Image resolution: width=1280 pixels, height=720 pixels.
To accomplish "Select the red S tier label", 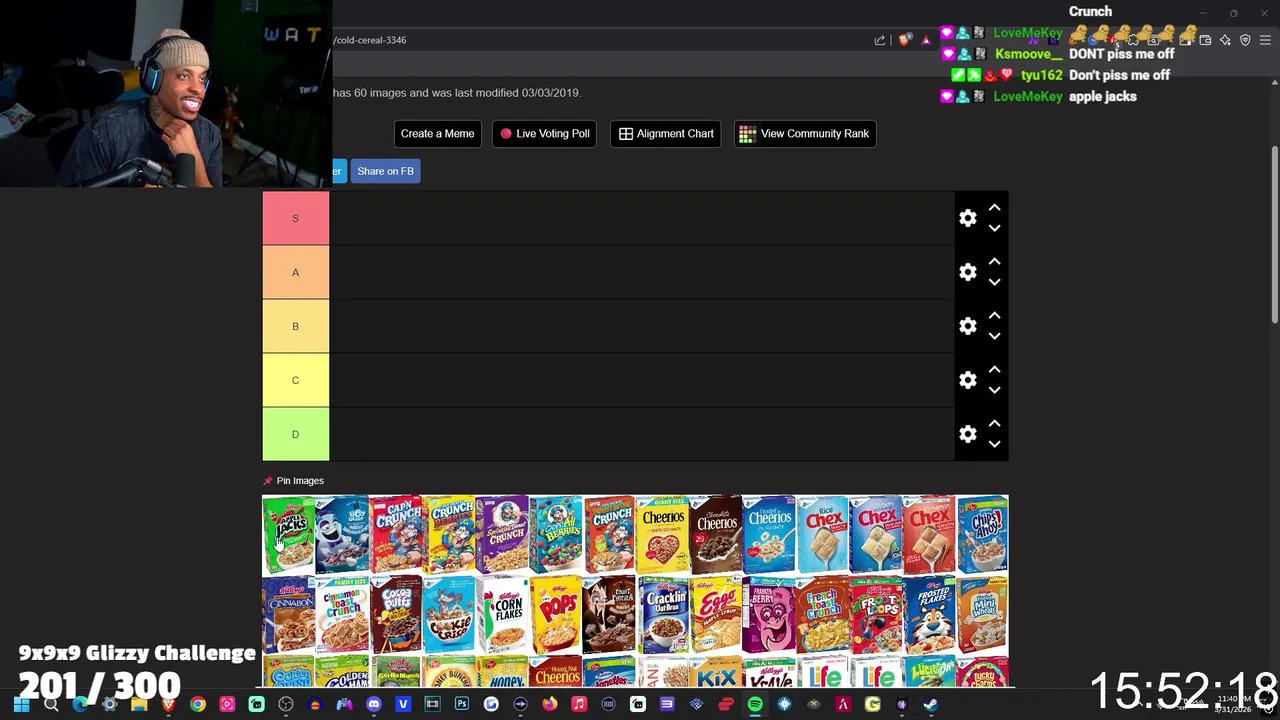I will [x=295, y=218].
